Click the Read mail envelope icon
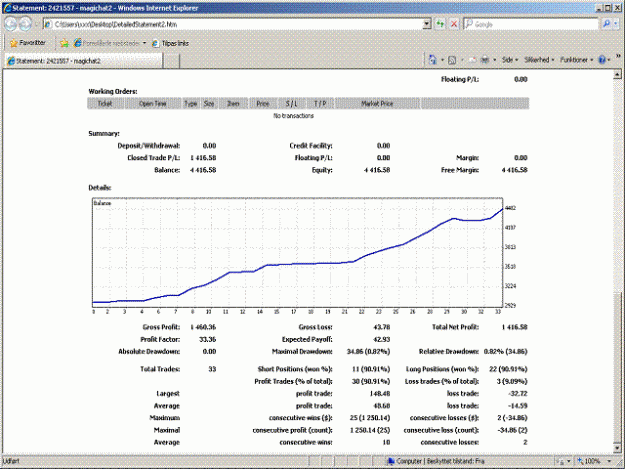This screenshot has width=625, height=469. 472,60
